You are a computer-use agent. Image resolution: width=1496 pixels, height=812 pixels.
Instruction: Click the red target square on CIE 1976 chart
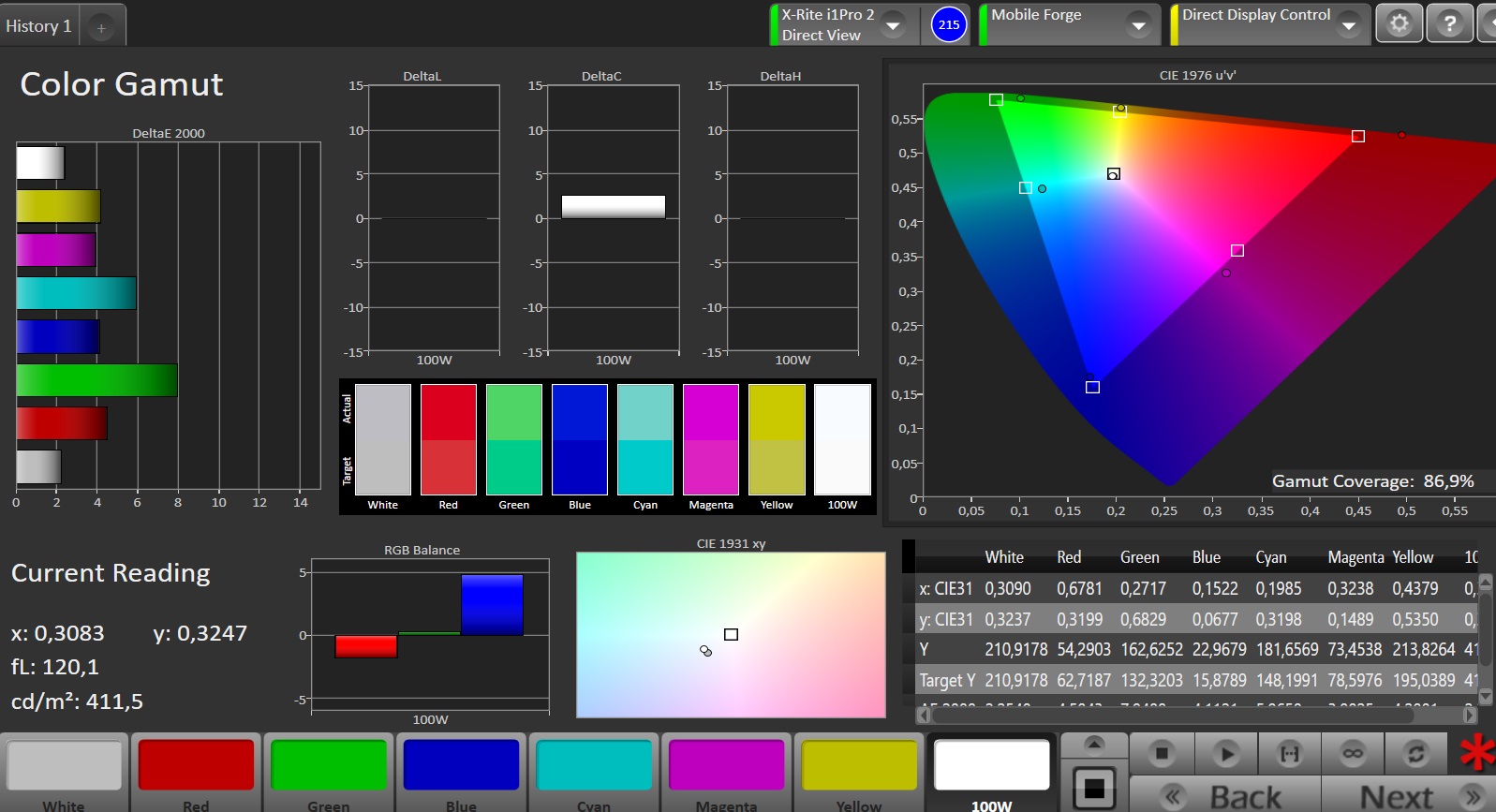coord(1358,137)
